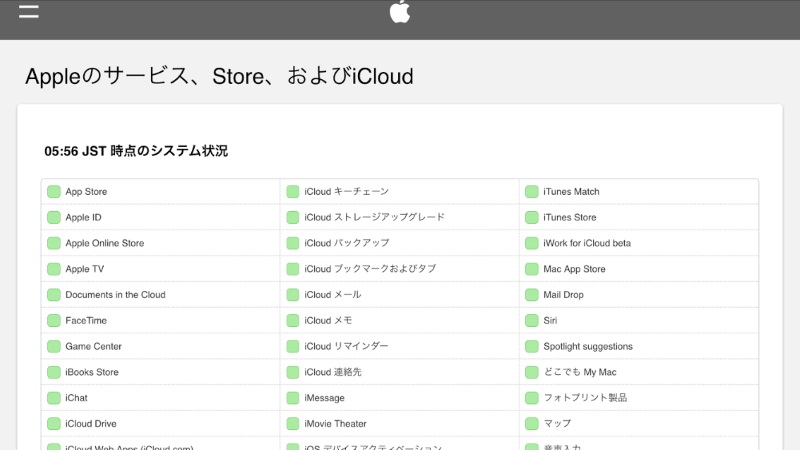Screen dimensions: 800x450
Task: Click status icon beside Mail Drop
Action: pos(532,294)
